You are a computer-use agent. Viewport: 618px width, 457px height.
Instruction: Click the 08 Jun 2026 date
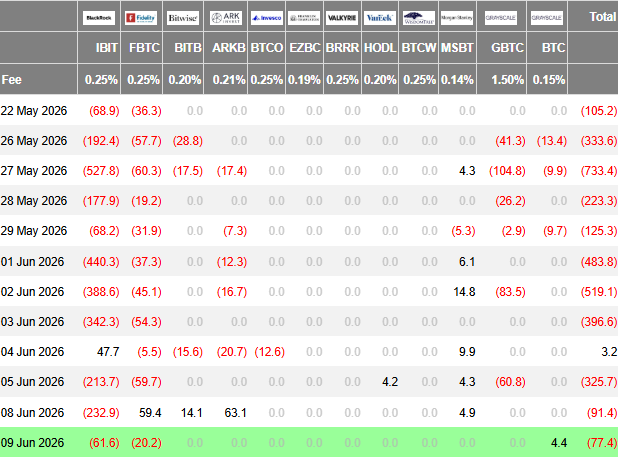(32, 412)
